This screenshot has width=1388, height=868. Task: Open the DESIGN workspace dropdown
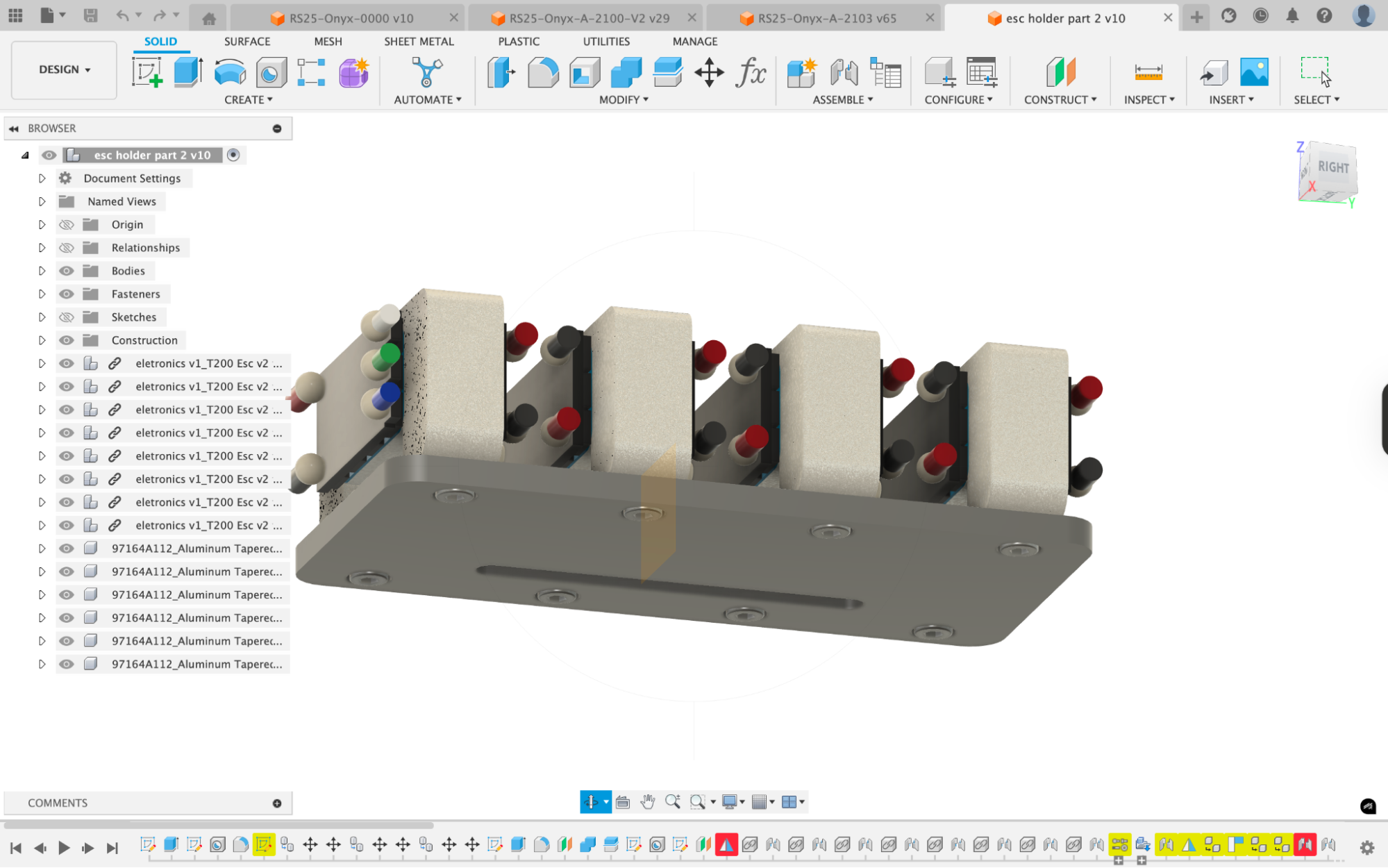(65, 70)
